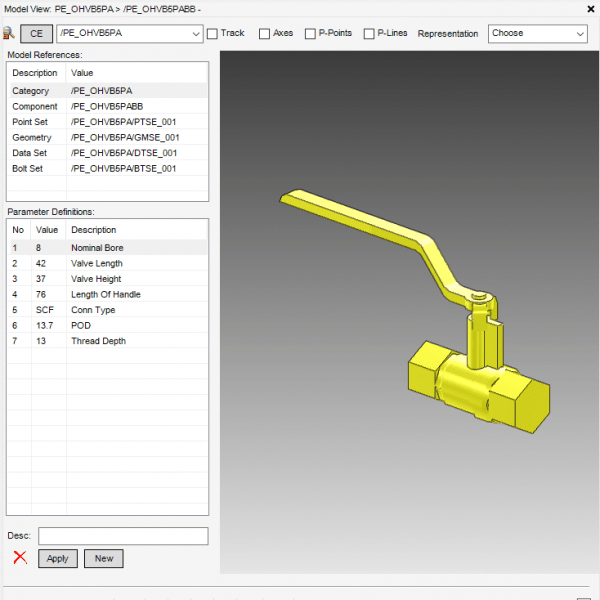Viewport: 600px width, 600px height.
Task: Click the Apply button
Action: coord(57,558)
